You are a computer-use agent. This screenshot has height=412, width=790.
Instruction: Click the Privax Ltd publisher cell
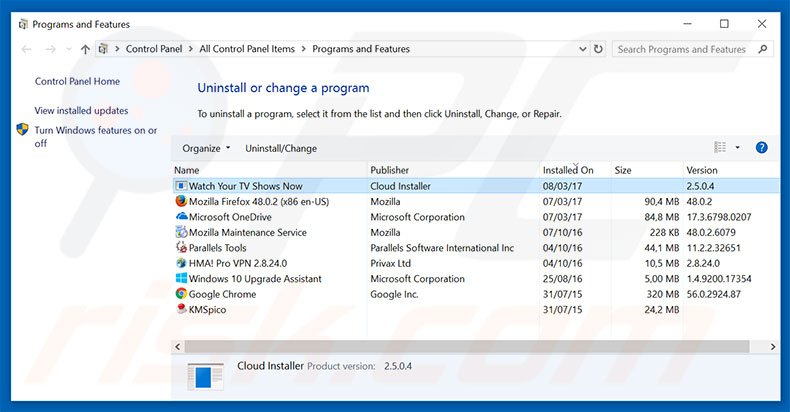[x=390, y=263]
